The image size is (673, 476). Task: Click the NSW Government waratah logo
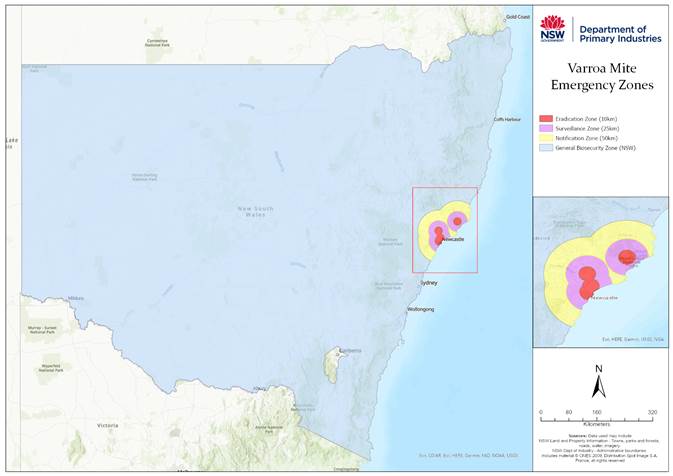tap(552, 30)
